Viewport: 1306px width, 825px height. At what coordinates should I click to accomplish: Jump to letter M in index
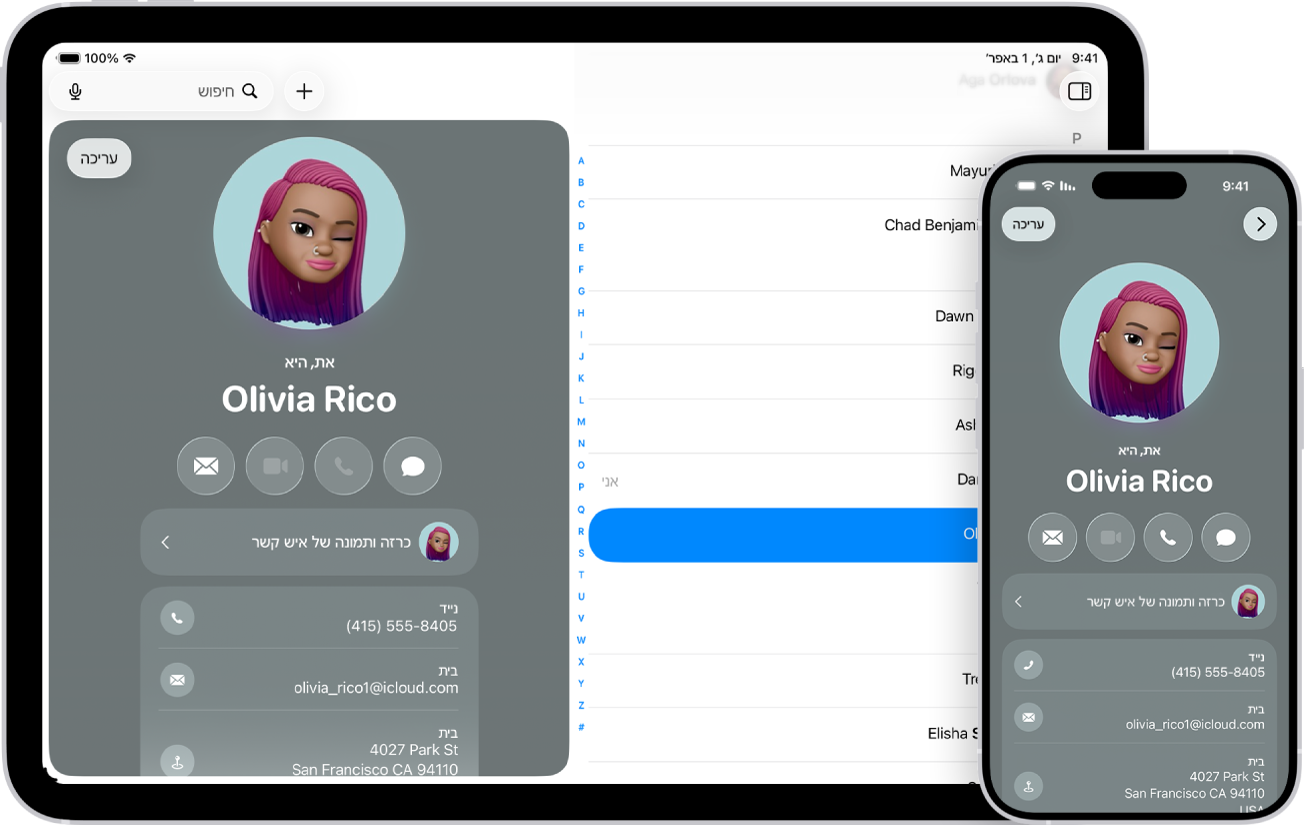click(x=581, y=422)
